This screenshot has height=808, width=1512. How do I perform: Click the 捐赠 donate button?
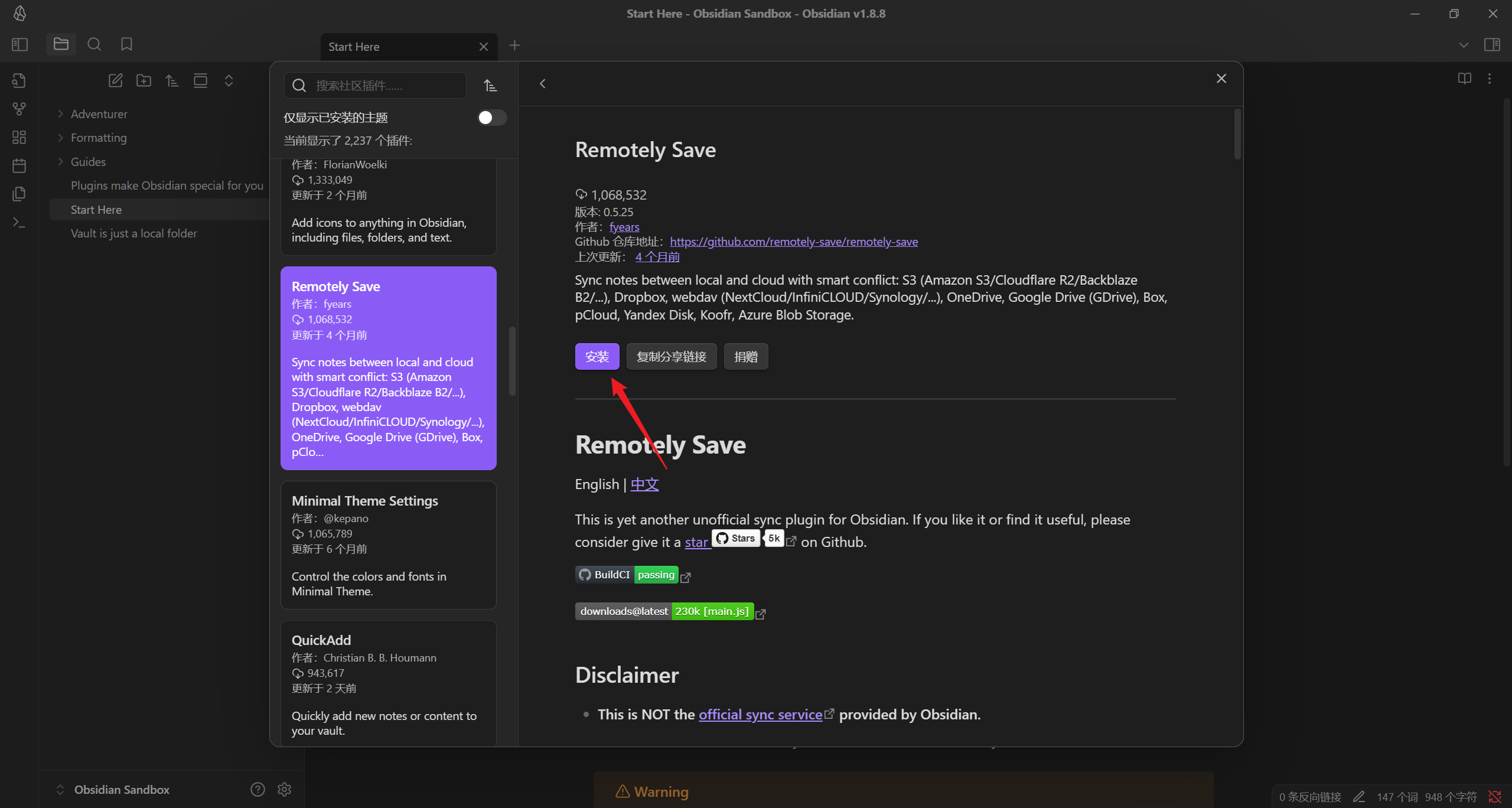(x=746, y=356)
